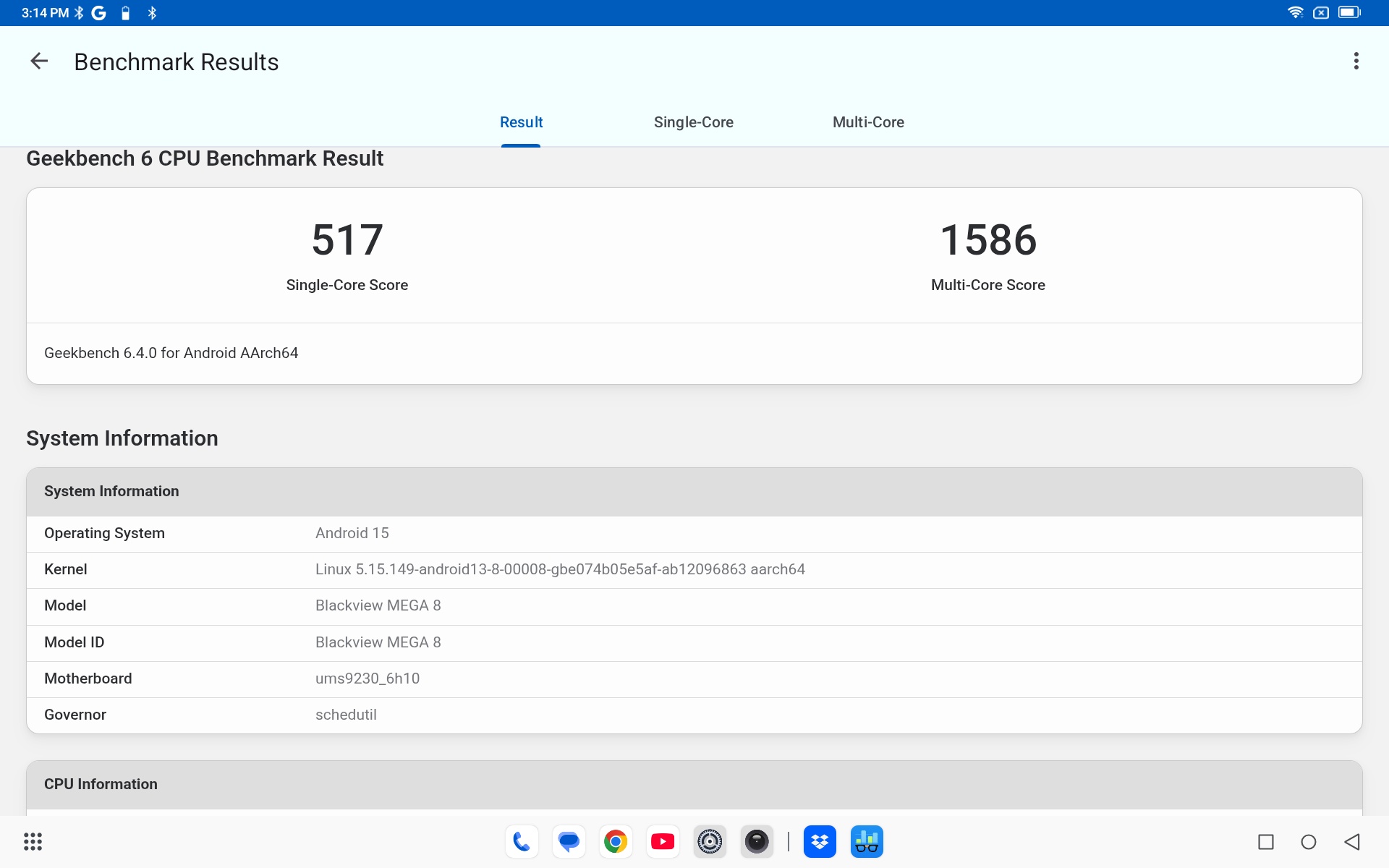
Task: Tap the Kernel row label
Action: pos(66,569)
